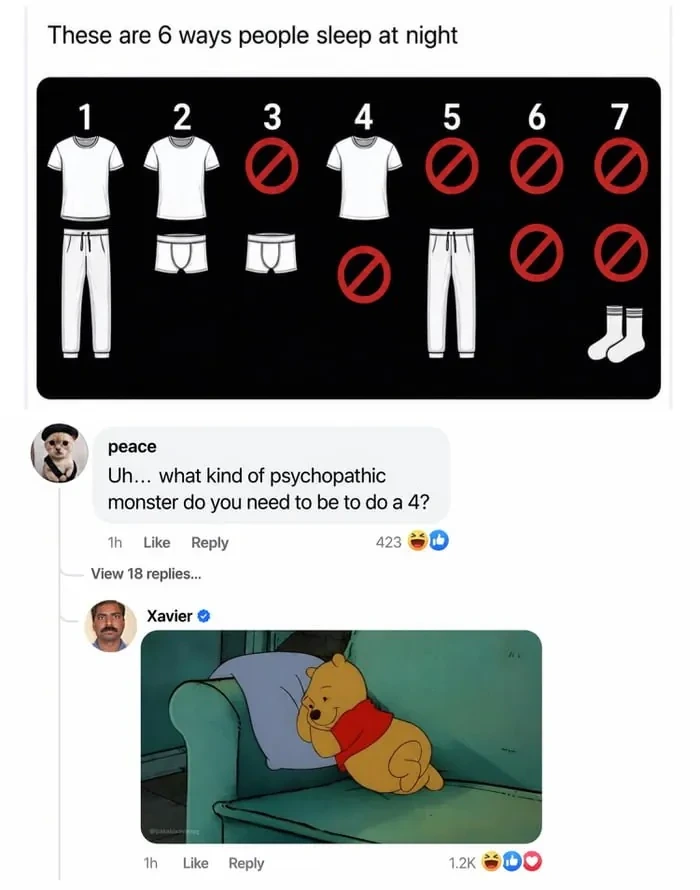Open the sleeping Winnie the Pooh image
Viewport: 700px width, 890px height.
point(341,736)
